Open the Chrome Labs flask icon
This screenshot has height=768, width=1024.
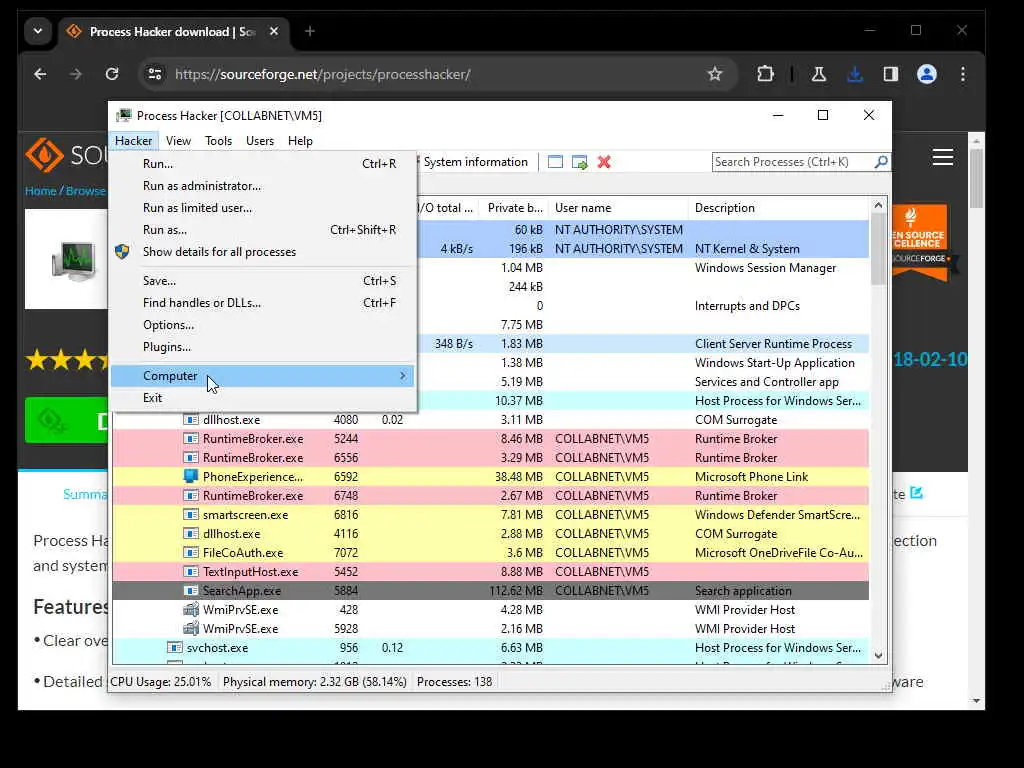(818, 74)
